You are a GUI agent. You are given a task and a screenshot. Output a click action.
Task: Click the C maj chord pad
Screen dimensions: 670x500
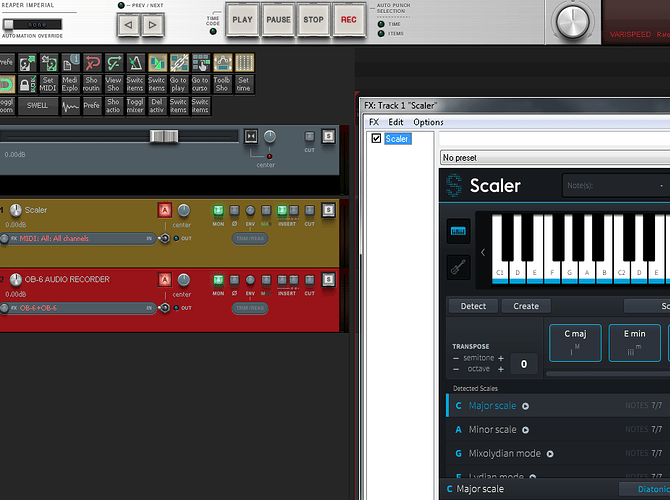575,343
